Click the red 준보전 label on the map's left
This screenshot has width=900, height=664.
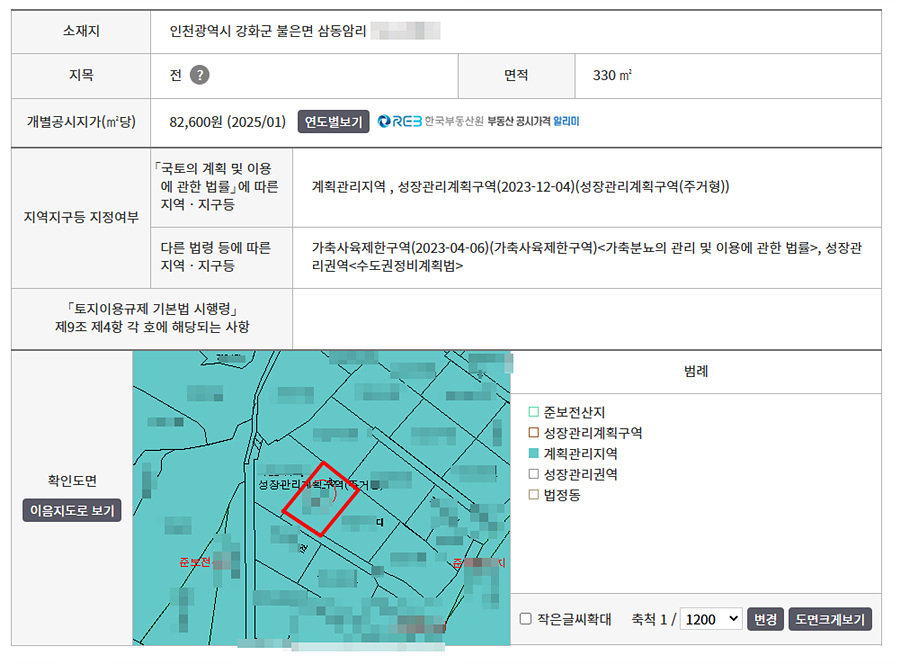[x=196, y=562]
